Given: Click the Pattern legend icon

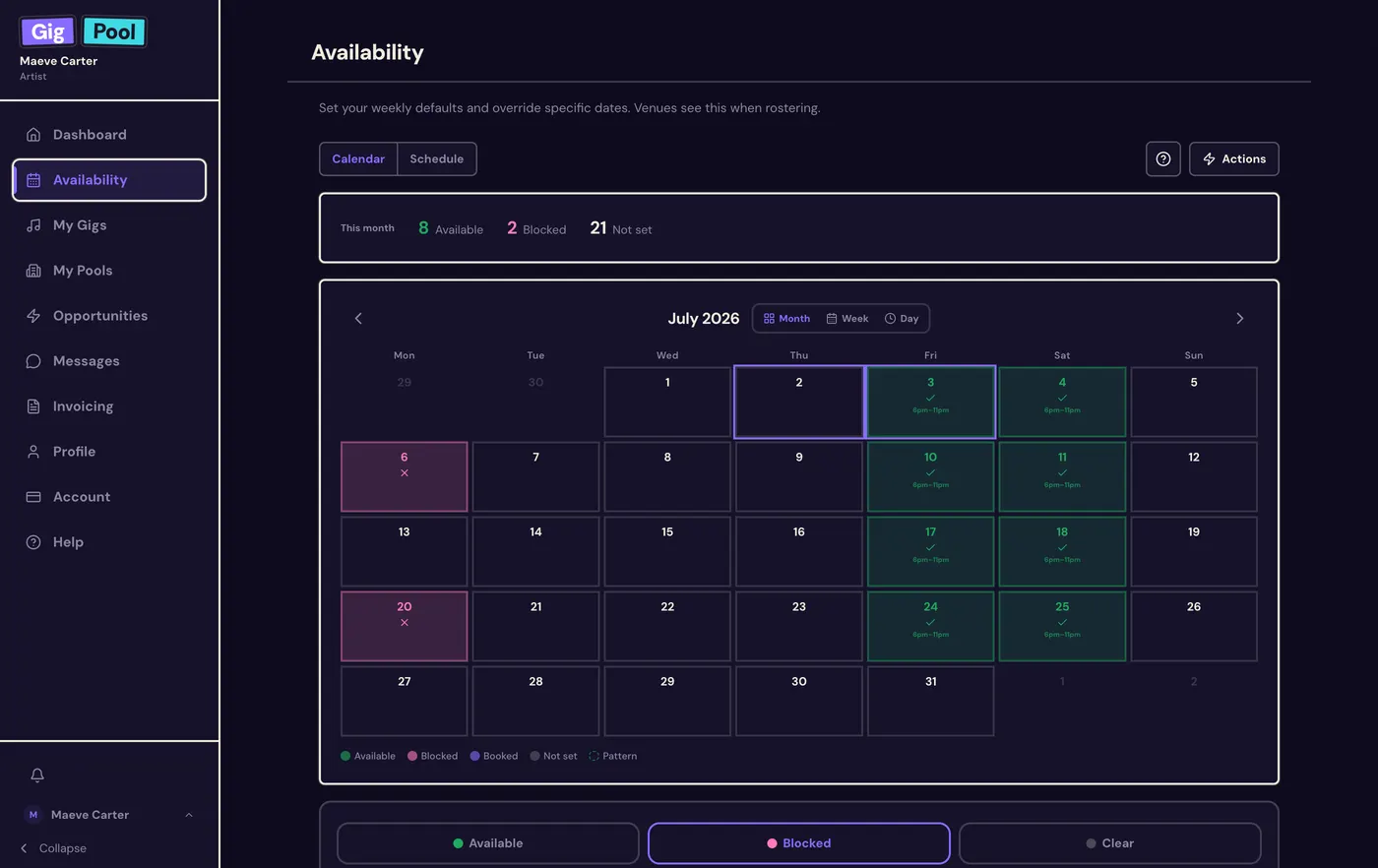Looking at the screenshot, I should coord(594,756).
